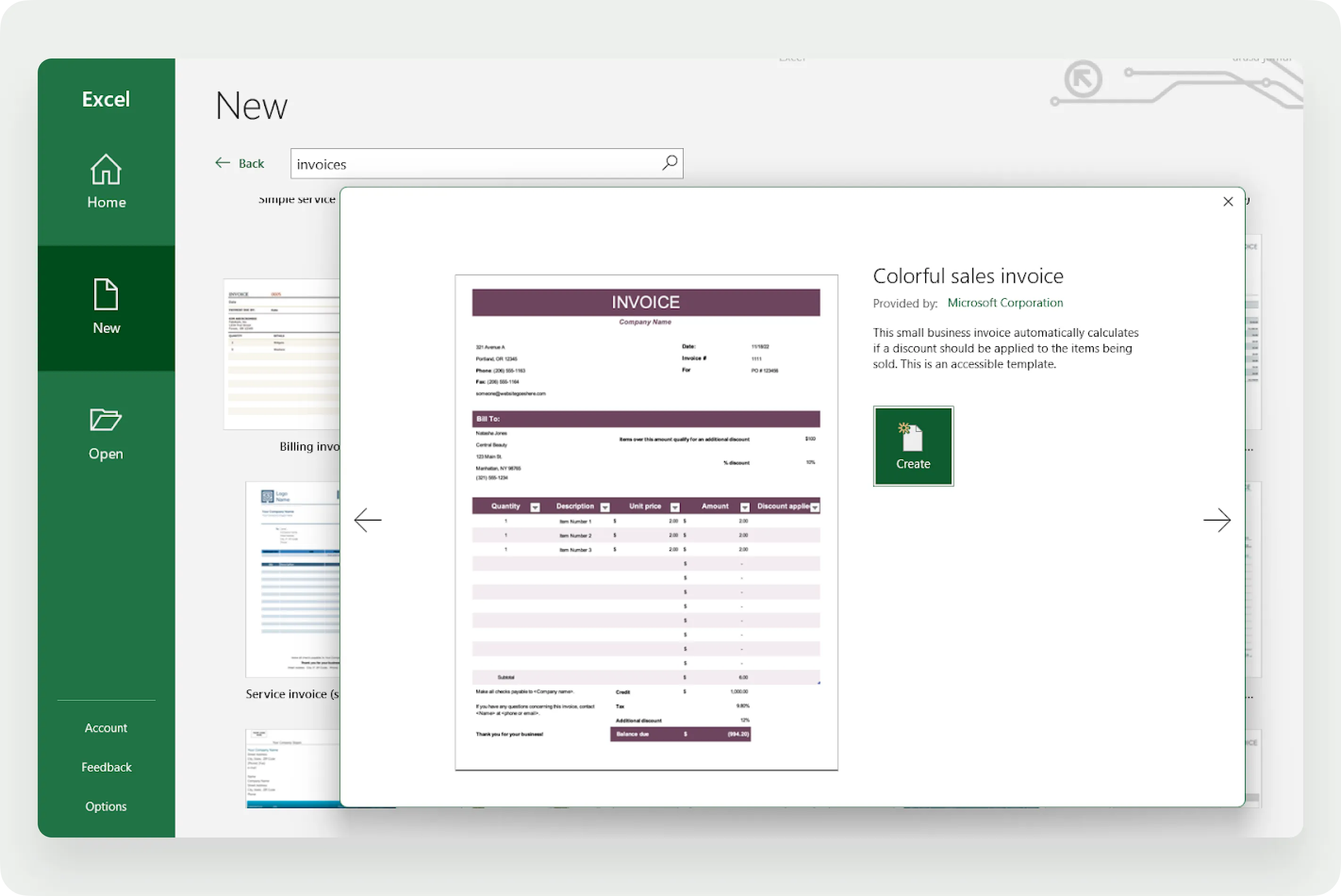Image resolution: width=1341 pixels, height=896 pixels.
Task: Close the template preview dialog
Action: pyautogui.click(x=1228, y=202)
